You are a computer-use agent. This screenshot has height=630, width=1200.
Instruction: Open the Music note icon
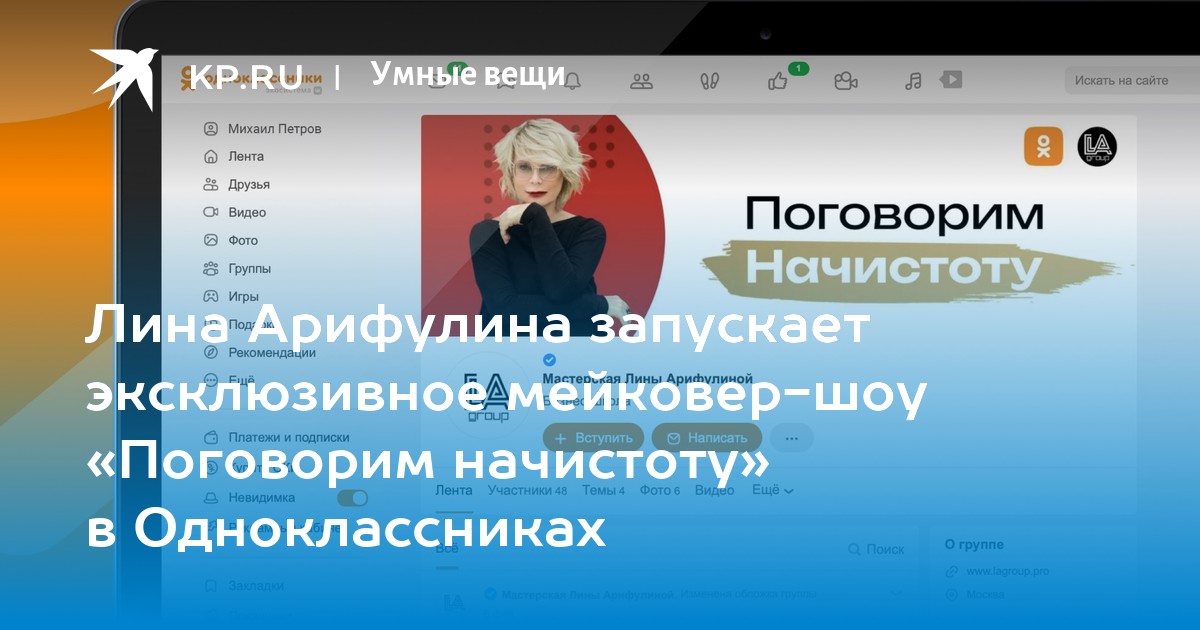click(x=912, y=80)
